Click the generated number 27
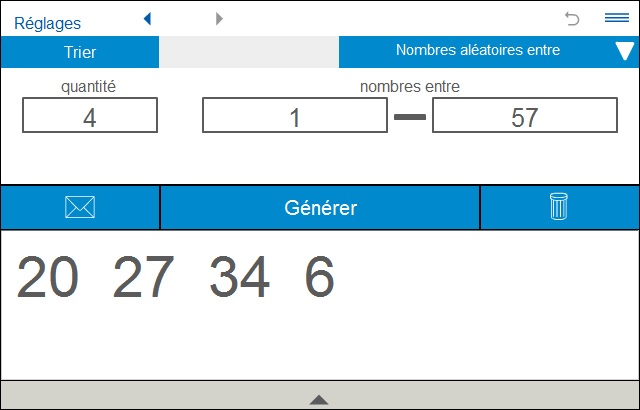This screenshot has width=640, height=410. 143,277
